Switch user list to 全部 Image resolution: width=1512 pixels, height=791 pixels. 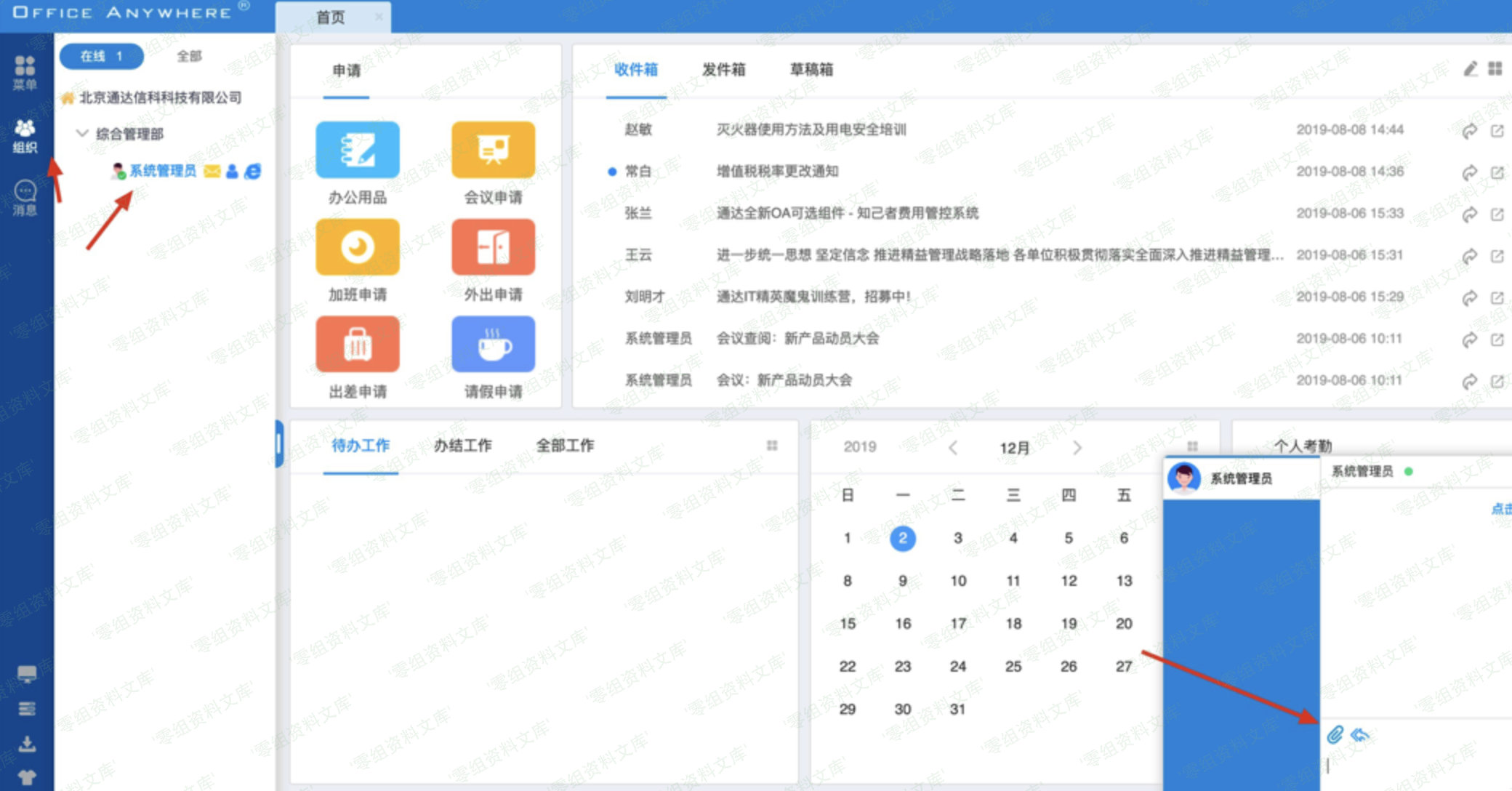point(189,56)
